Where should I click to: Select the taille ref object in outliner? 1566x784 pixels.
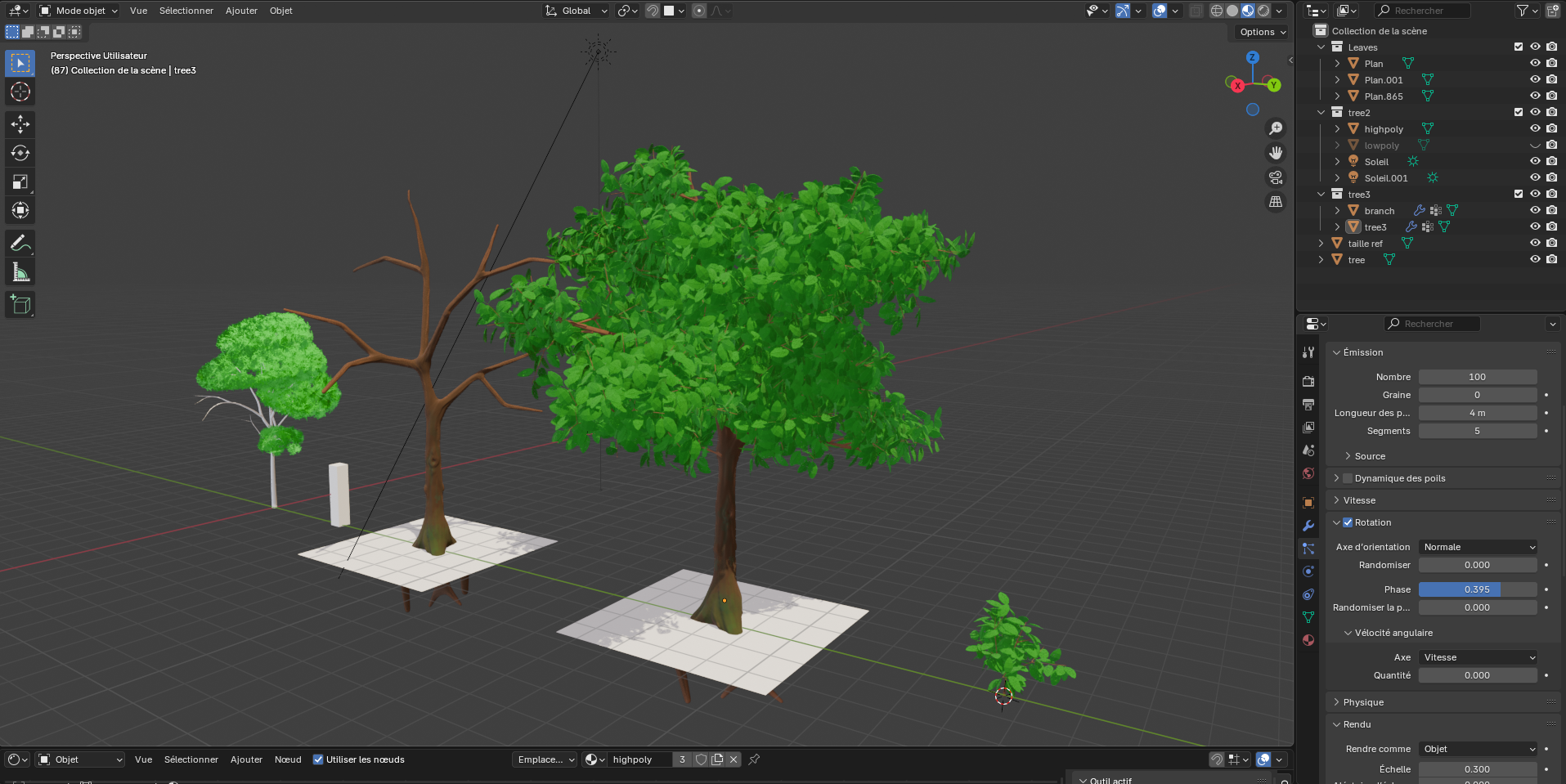click(x=1365, y=244)
